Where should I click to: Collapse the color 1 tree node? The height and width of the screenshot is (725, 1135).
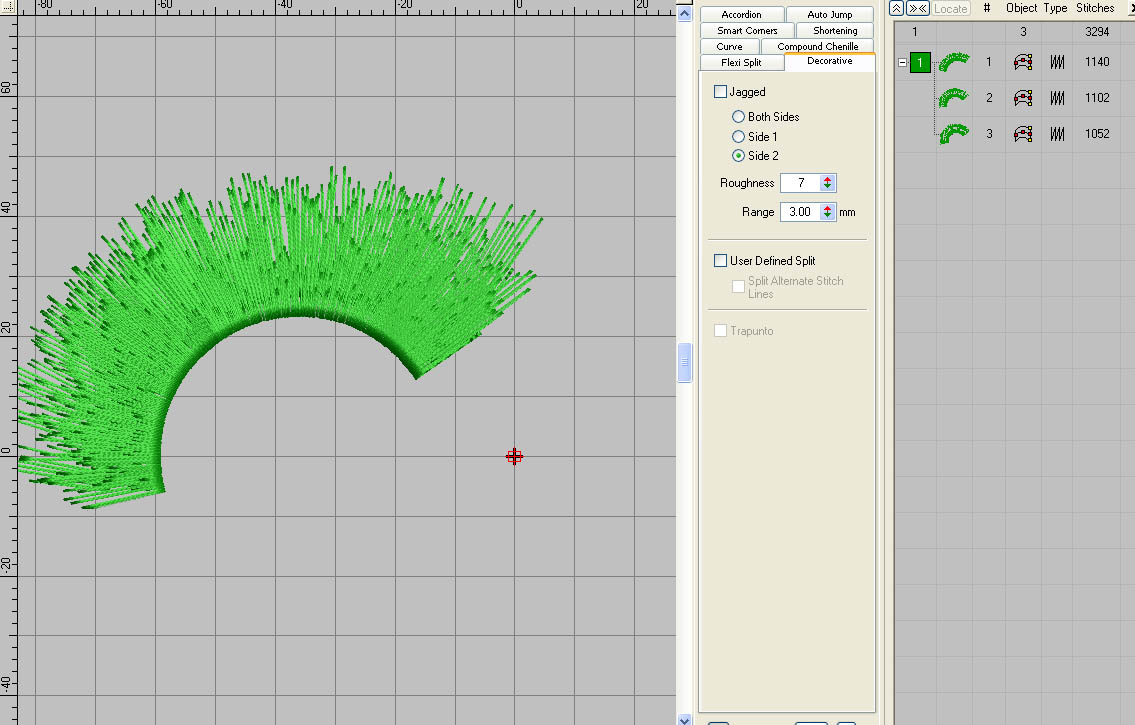903,63
